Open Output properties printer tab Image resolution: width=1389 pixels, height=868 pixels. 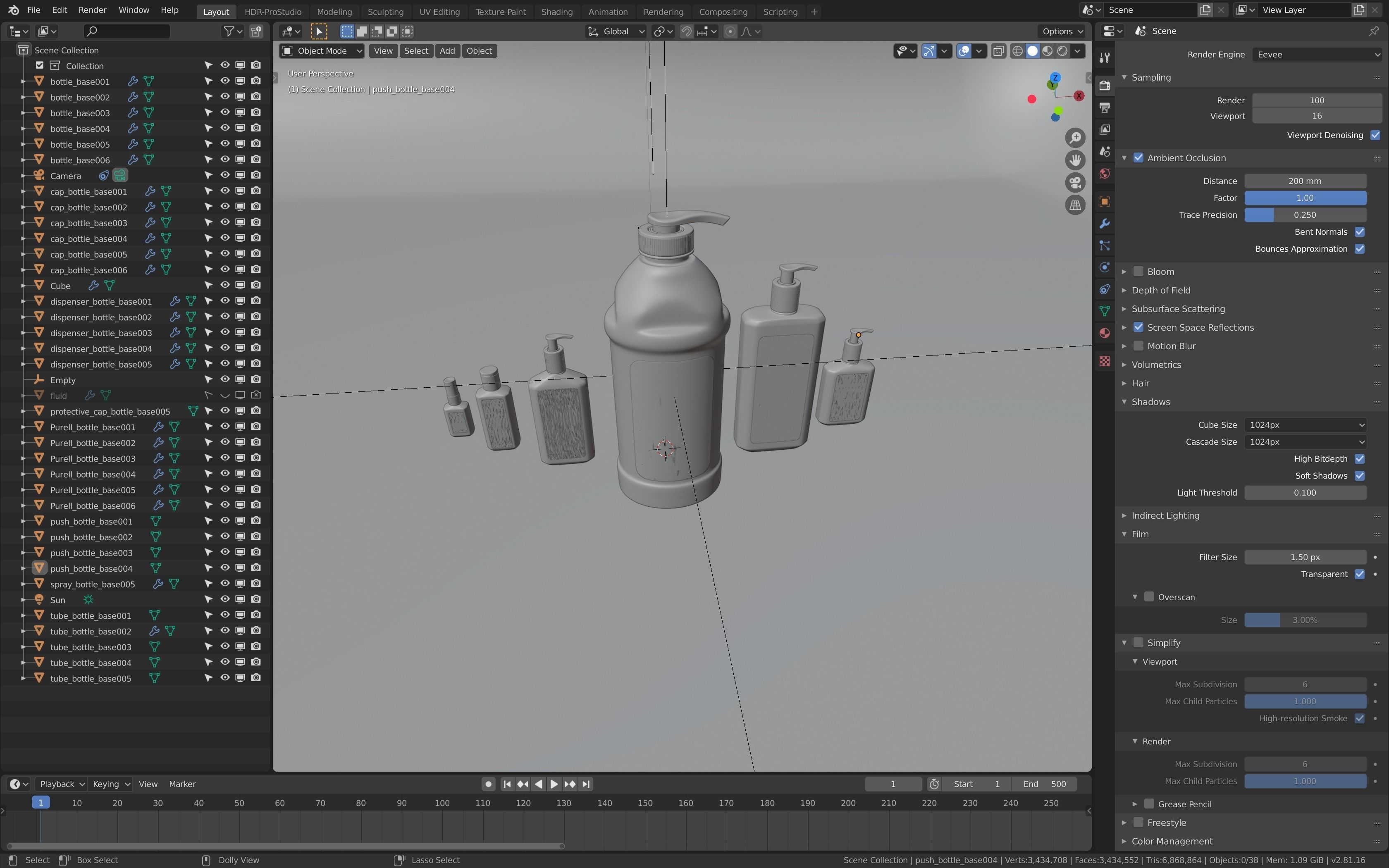[1104, 107]
